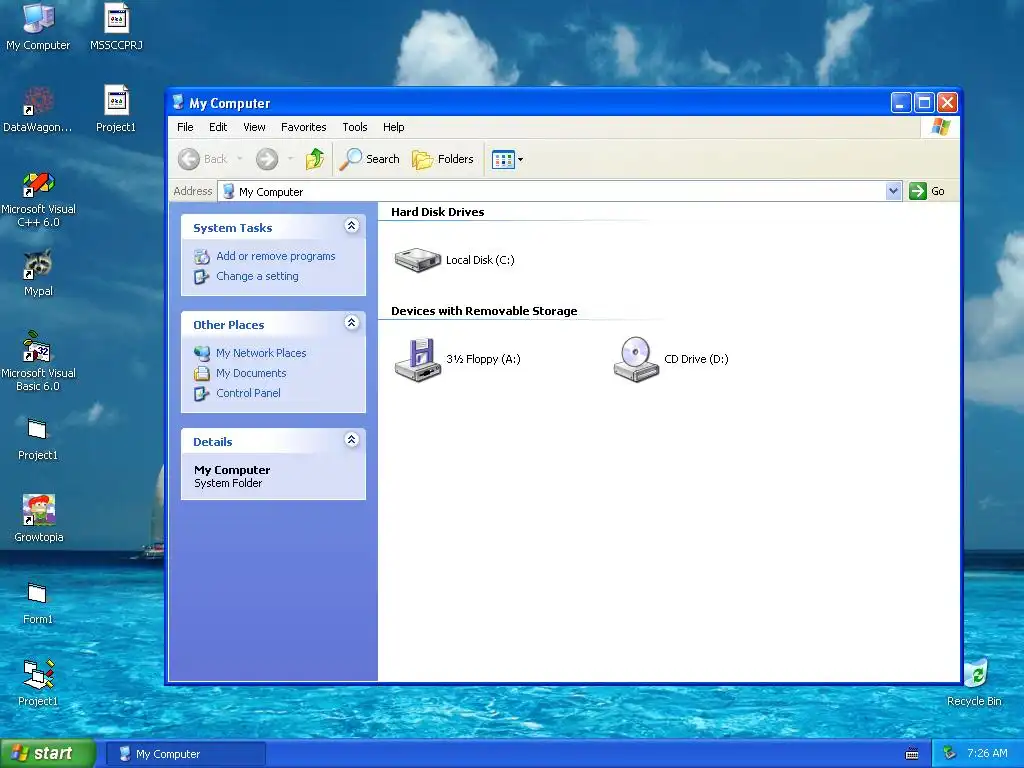Image resolution: width=1024 pixels, height=768 pixels.
Task: Open Add or remove programs link
Action: coord(276,256)
